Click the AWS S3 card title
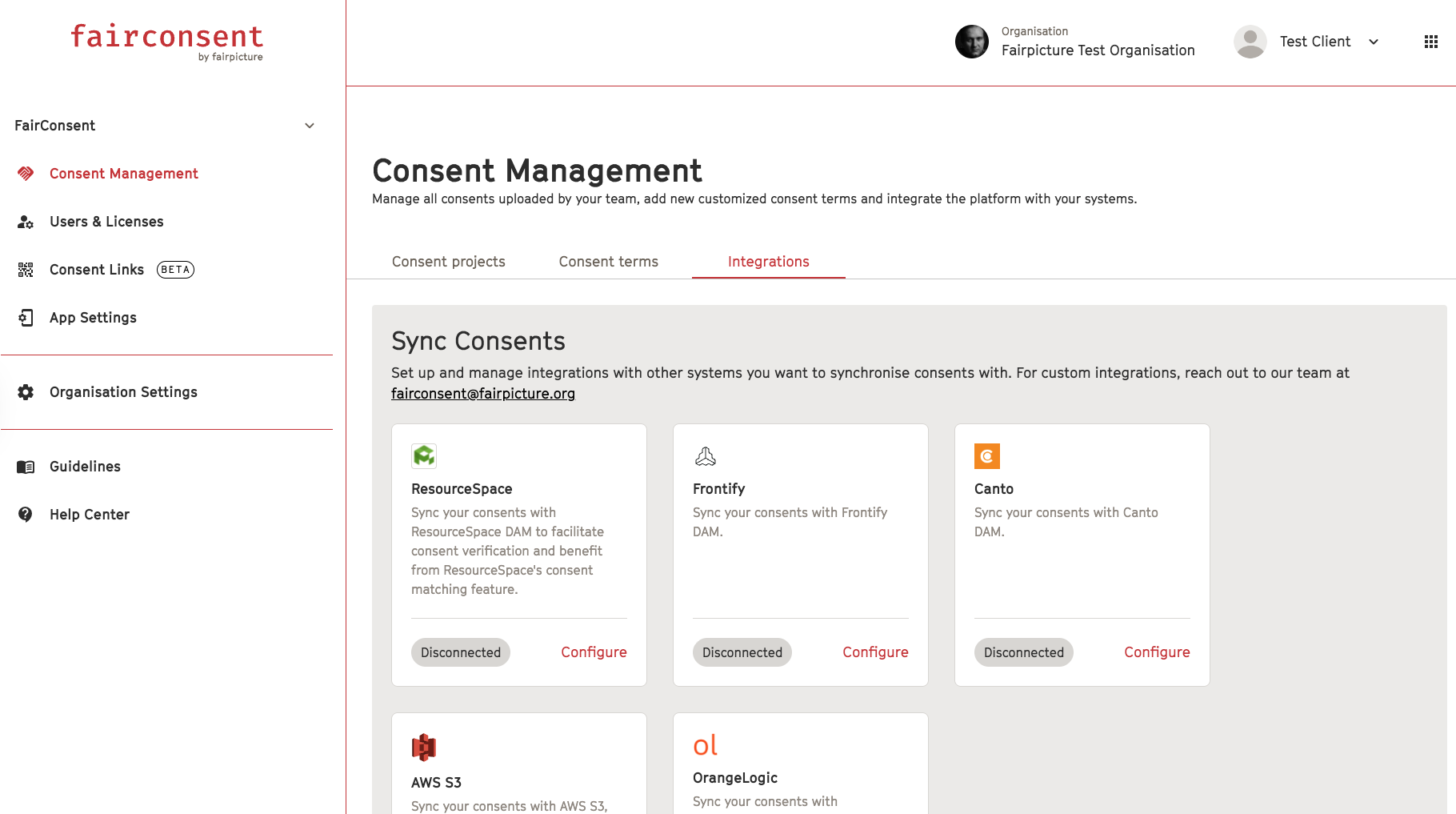 point(436,783)
